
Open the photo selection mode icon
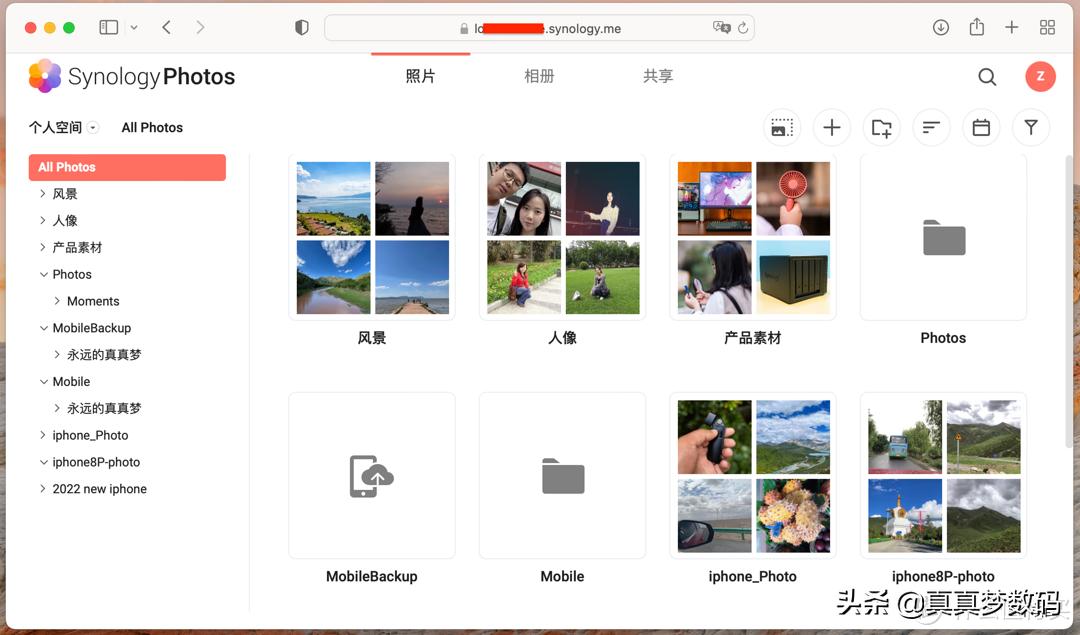(x=781, y=127)
